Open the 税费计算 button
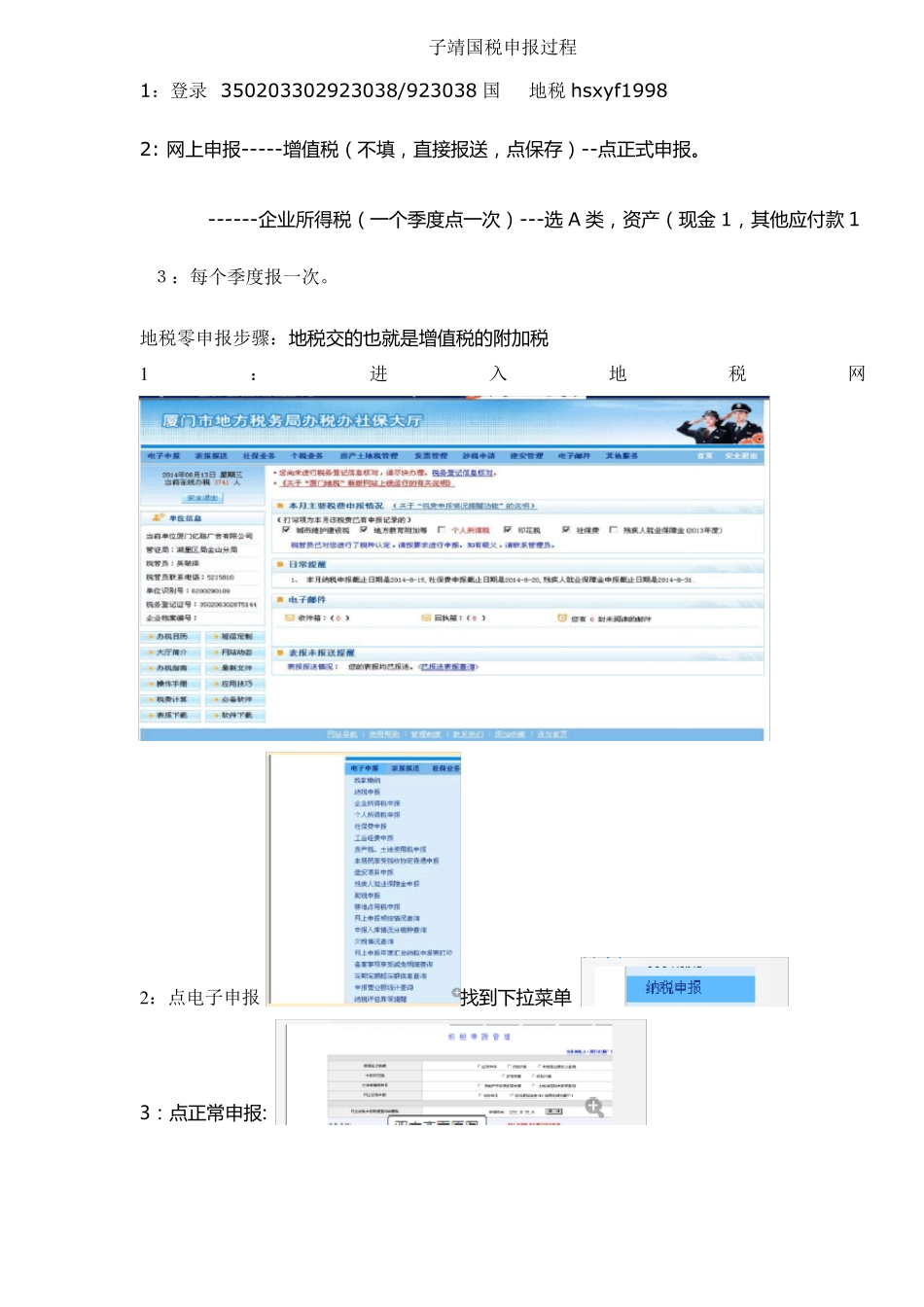924x1307 pixels. click(171, 699)
